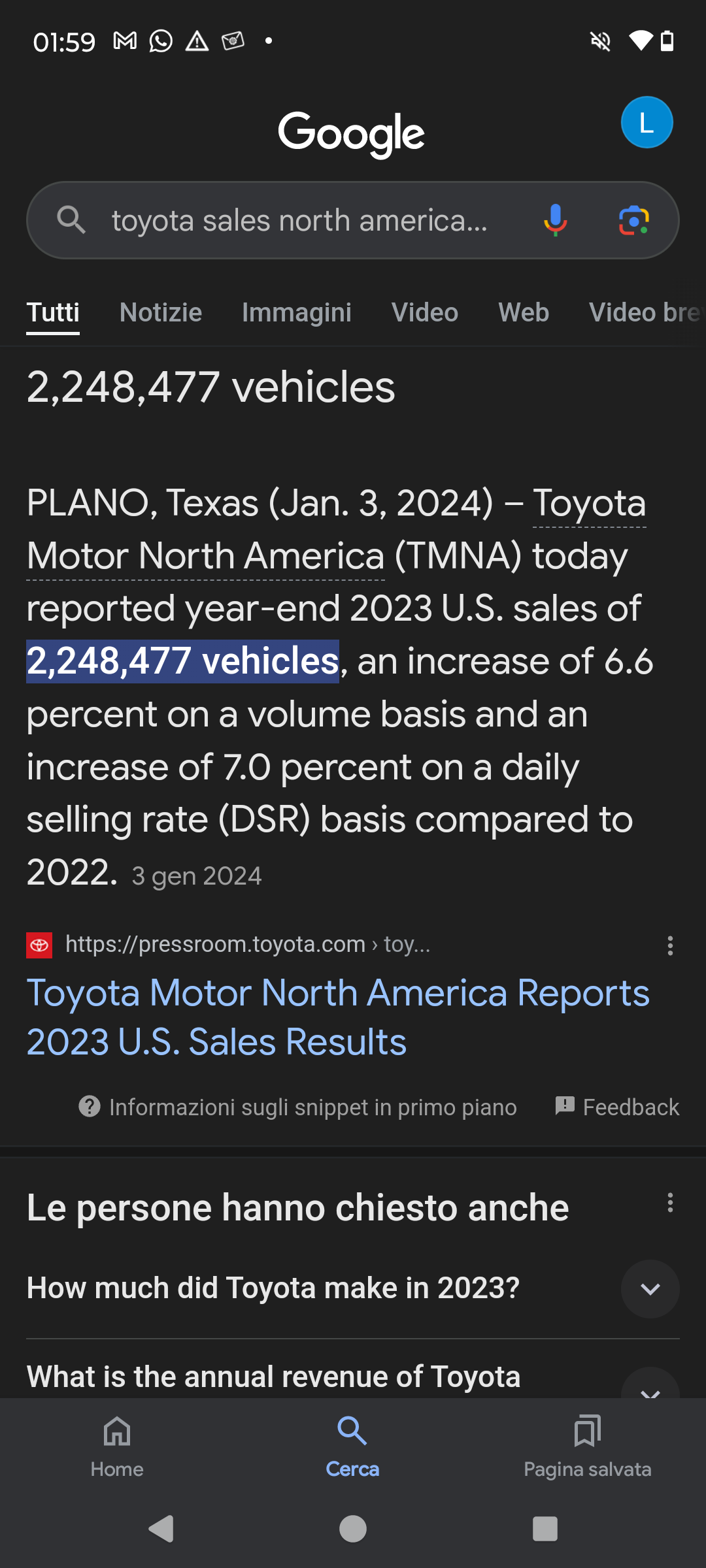Tap the Android home circle button
The image size is (706, 1568).
353,1529
